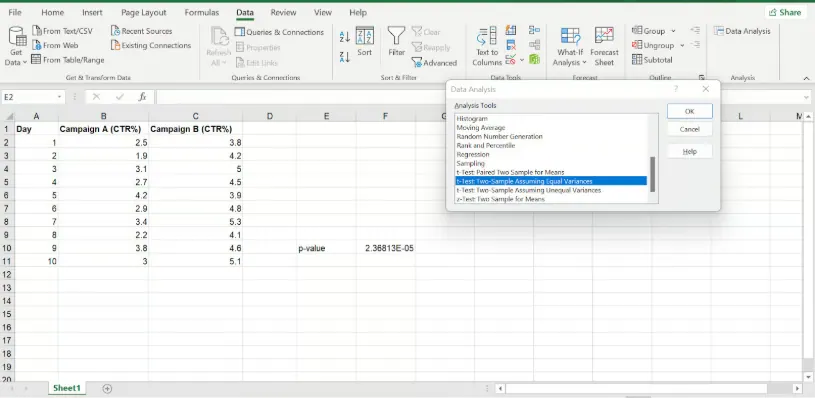Close the Data Analysis dialog
Screen dimensions: 815x398
705,89
